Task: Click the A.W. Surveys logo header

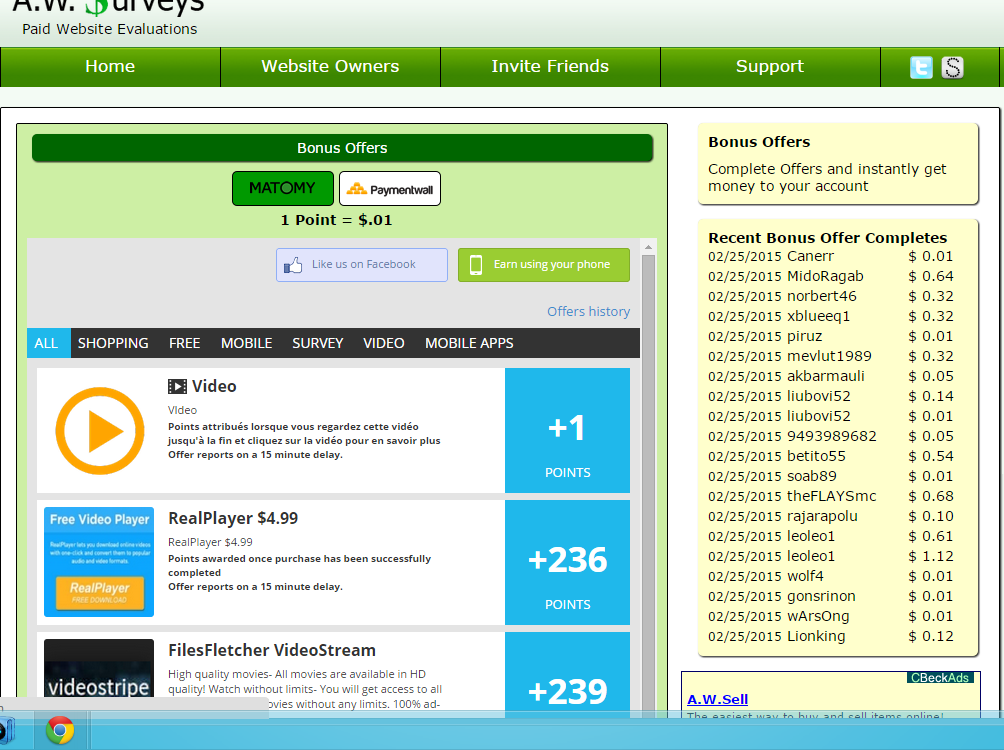Action: 109,8
